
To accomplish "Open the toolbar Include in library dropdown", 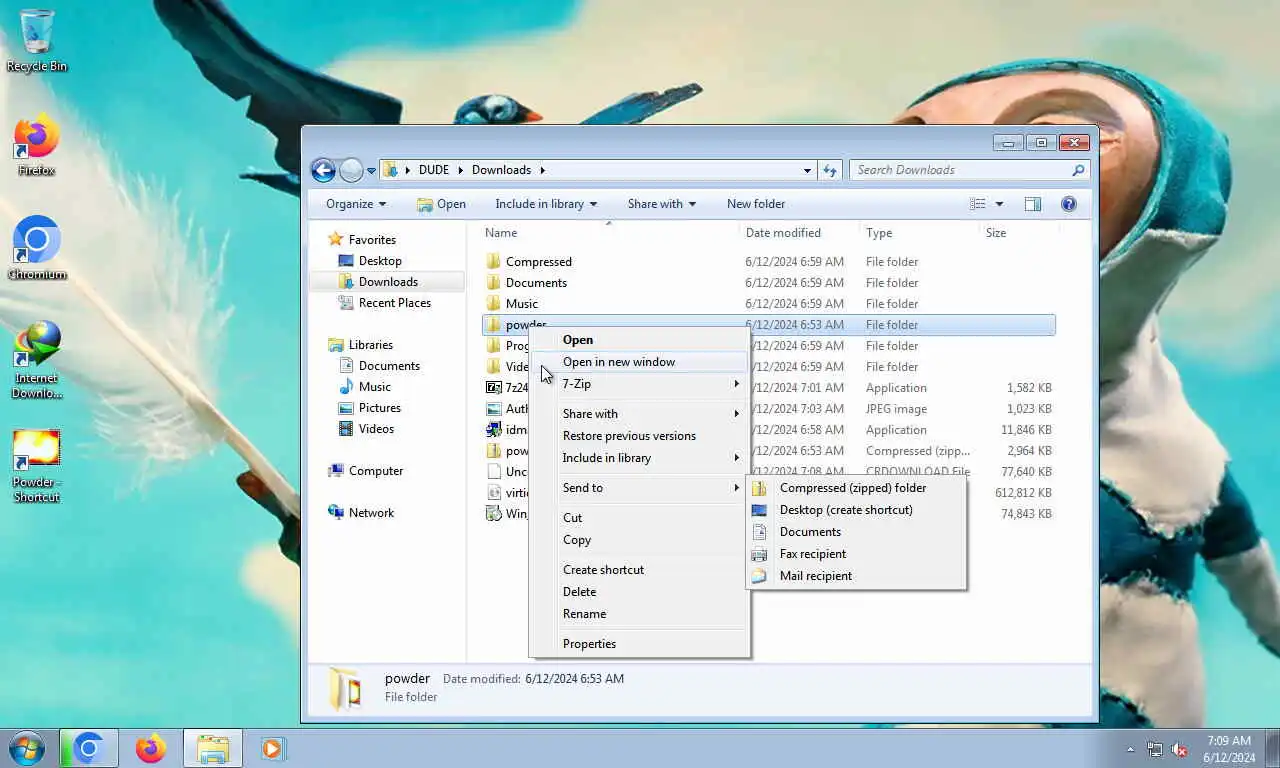I will click(x=545, y=204).
